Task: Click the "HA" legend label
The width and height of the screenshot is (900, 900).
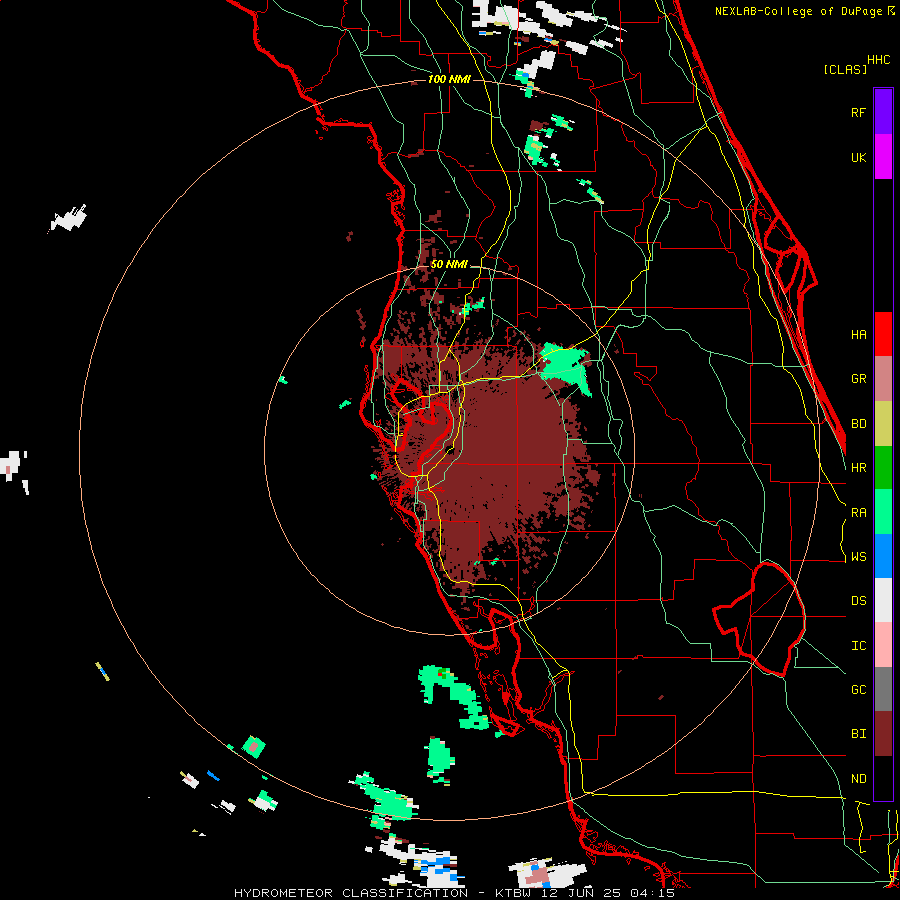Action: (x=858, y=334)
